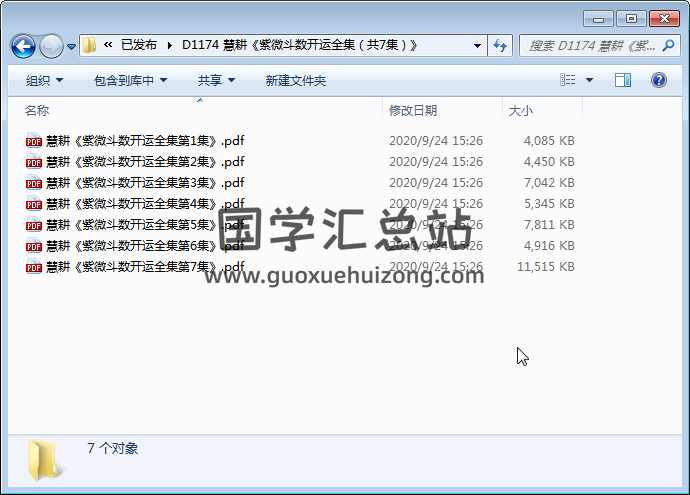
Task: Expand the arrow after 已发布 breadcrumb
Action: [x=169, y=45]
